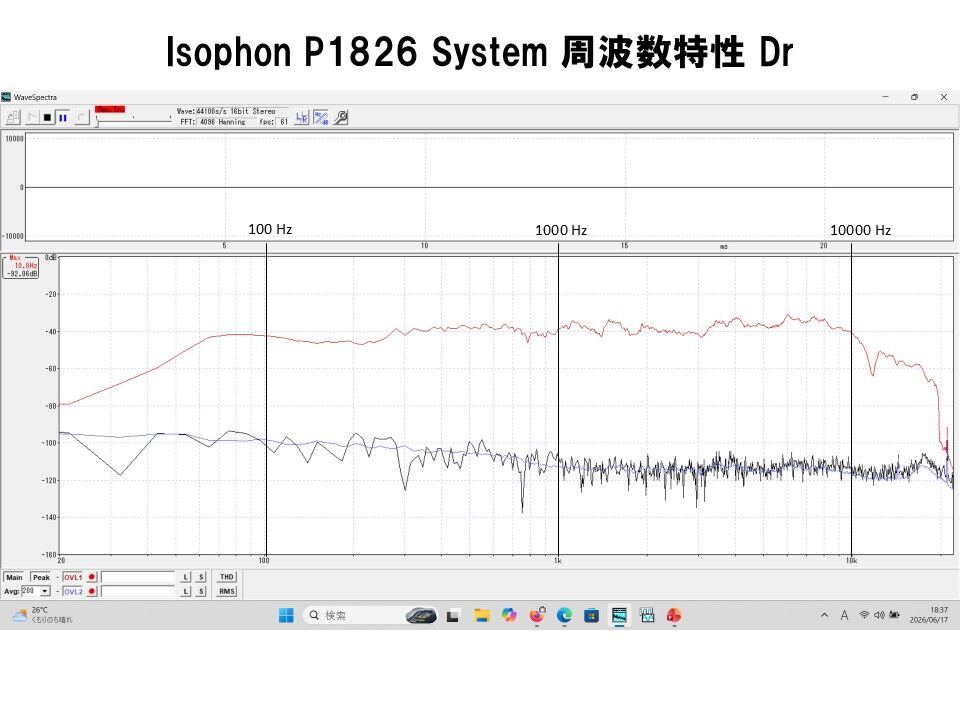Image resolution: width=960 pixels, height=720 pixels.
Task: Click the speaker volume tray icon
Action: pyautogui.click(x=879, y=615)
